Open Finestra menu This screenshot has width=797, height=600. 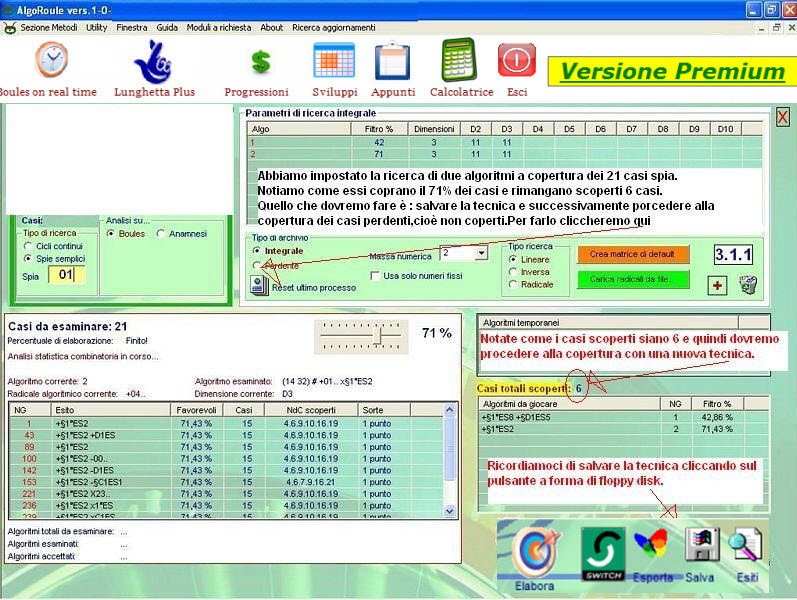(132, 28)
